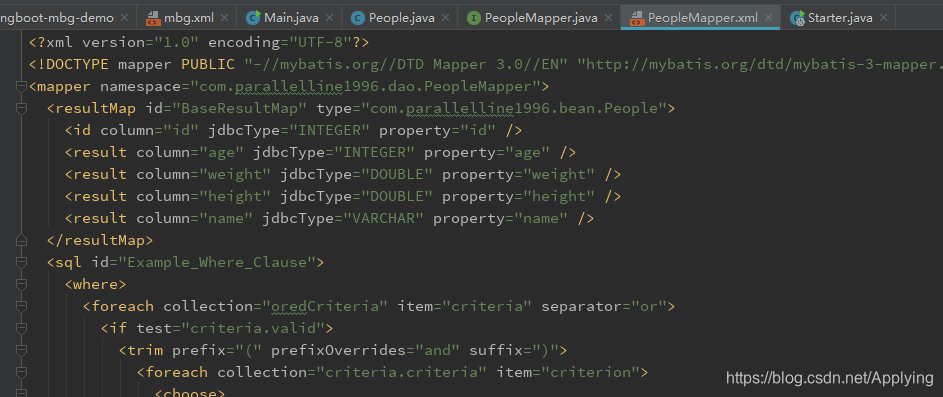The width and height of the screenshot is (943, 397).
Task: Click the http://mybatis.org DTD URL
Action: click(x=760, y=64)
